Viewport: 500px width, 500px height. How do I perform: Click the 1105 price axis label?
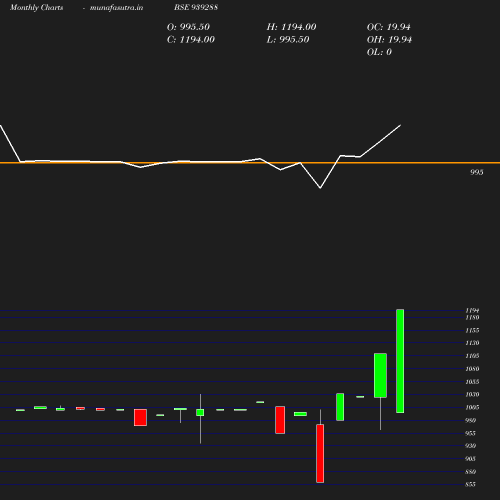click(x=472, y=356)
